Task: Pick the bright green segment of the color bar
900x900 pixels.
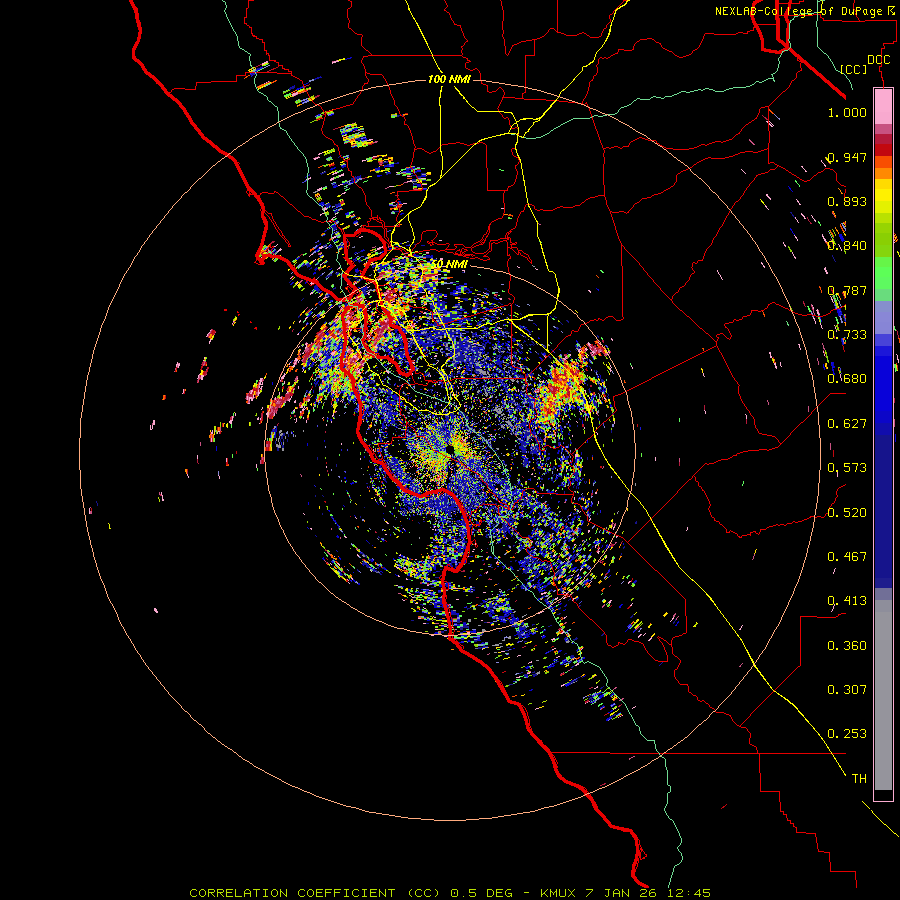Action: (x=883, y=273)
